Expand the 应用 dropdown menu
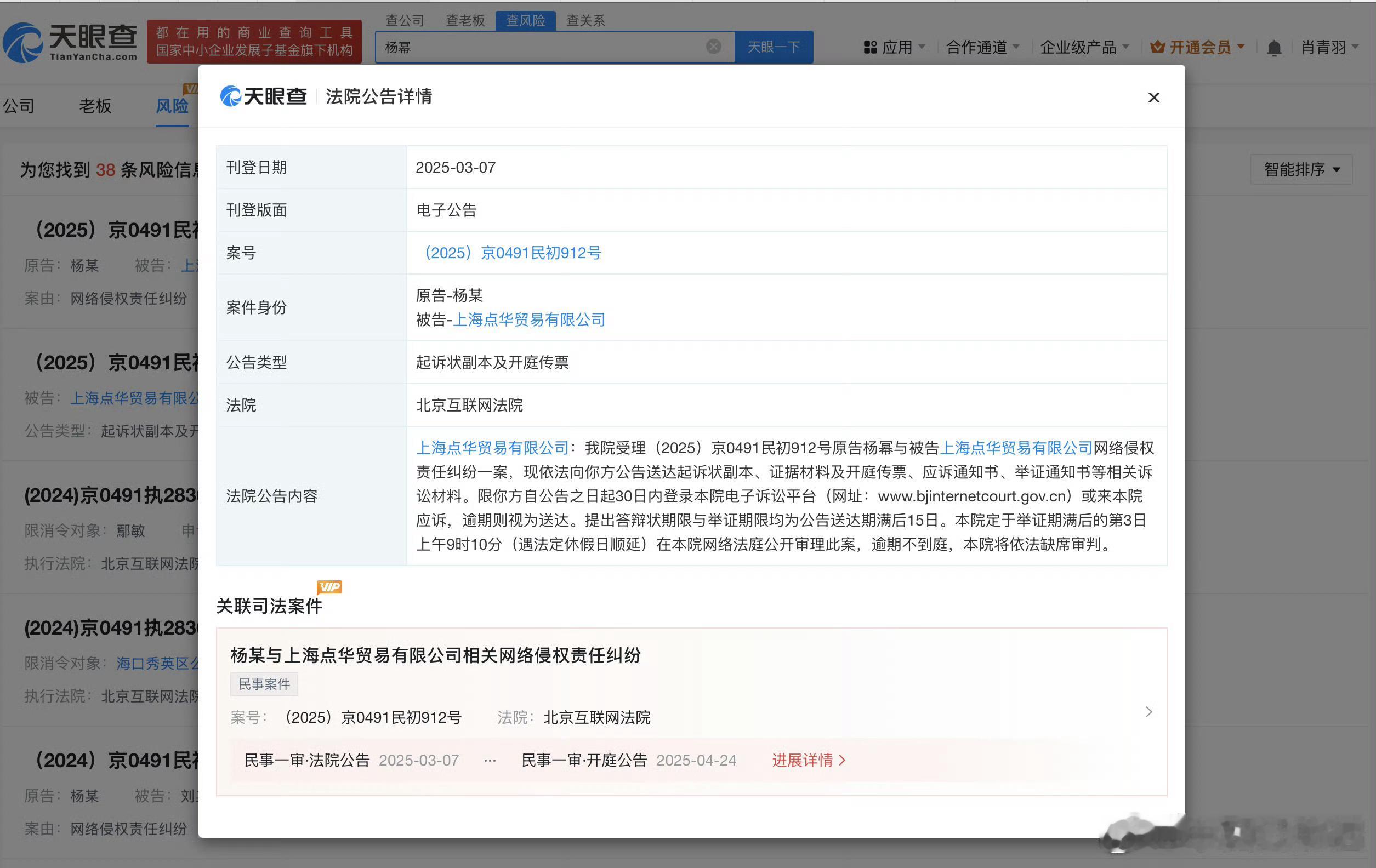Screen dimensions: 1376x868 click(895, 47)
